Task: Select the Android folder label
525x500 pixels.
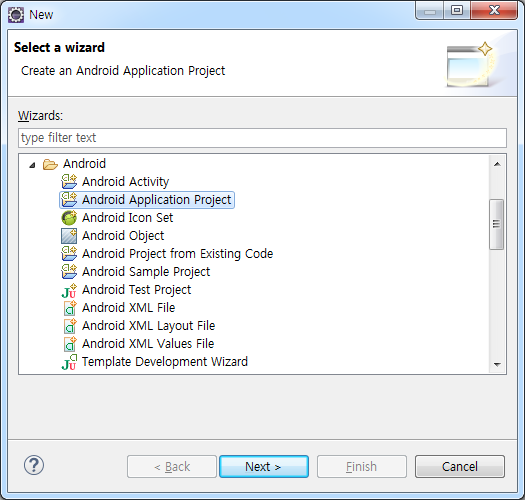Action: [84, 164]
